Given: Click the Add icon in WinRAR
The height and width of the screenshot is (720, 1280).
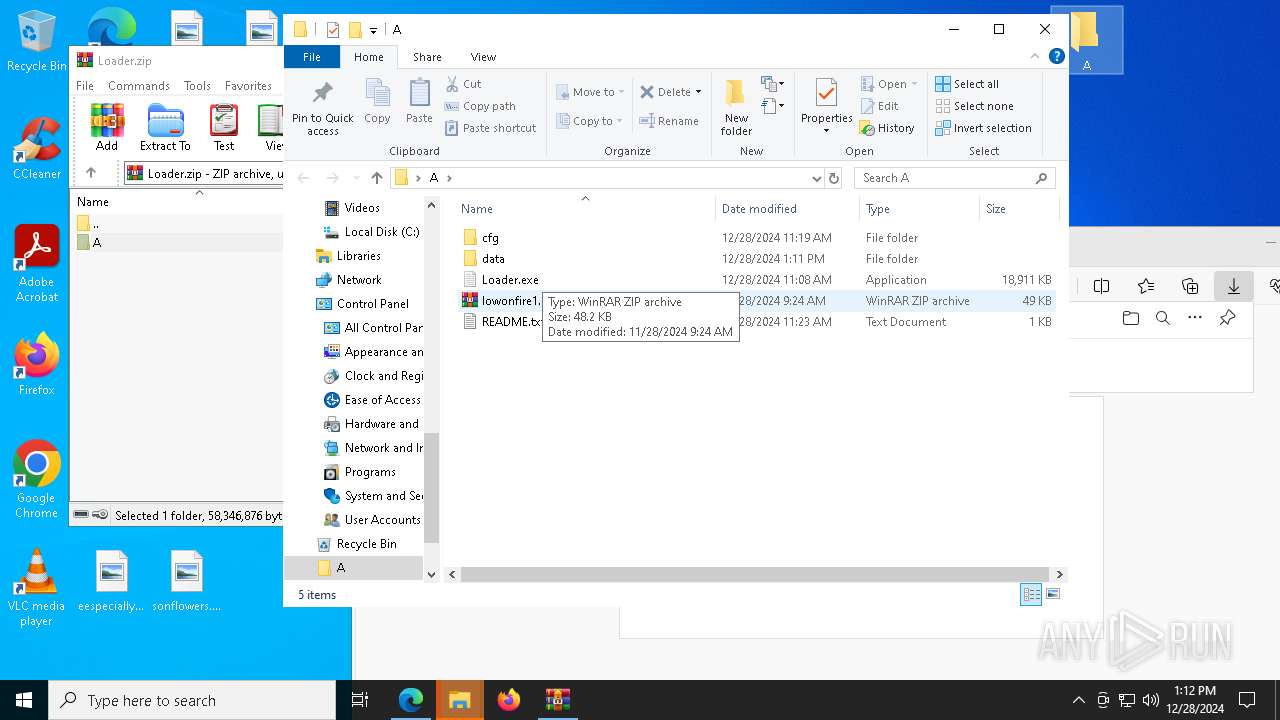Looking at the screenshot, I should pyautogui.click(x=107, y=128).
